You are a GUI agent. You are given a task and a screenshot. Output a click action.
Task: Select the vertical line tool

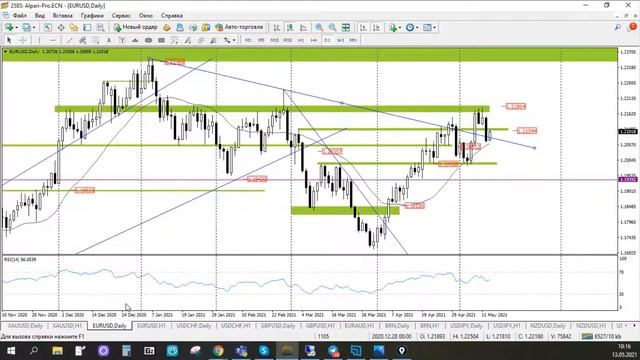pyautogui.click(x=39, y=40)
